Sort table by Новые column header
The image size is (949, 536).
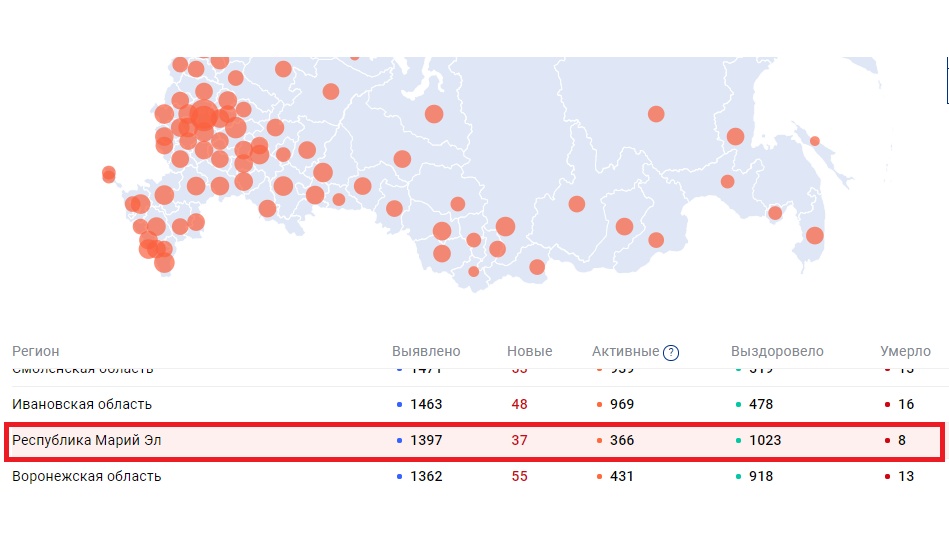(529, 351)
